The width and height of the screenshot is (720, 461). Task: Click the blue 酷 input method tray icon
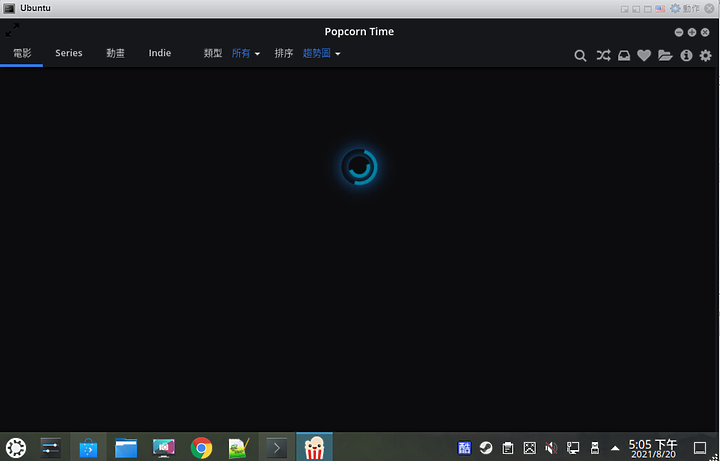click(x=464, y=447)
